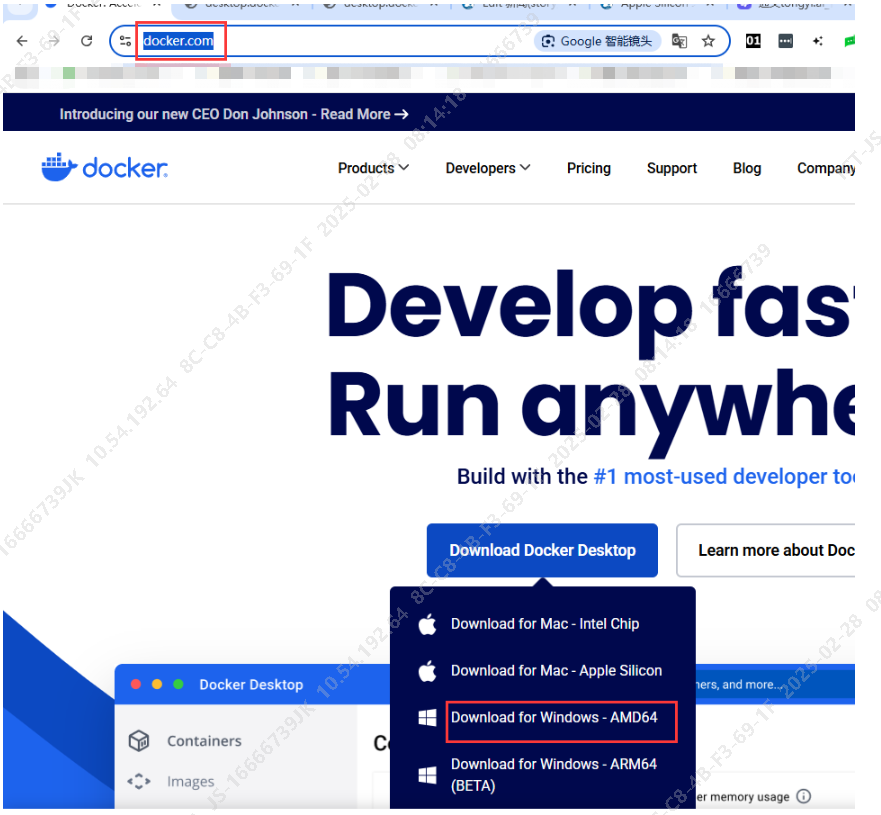Open site information icon in address bar
This screenshot has width=881, height=815.
coord(125,41)
